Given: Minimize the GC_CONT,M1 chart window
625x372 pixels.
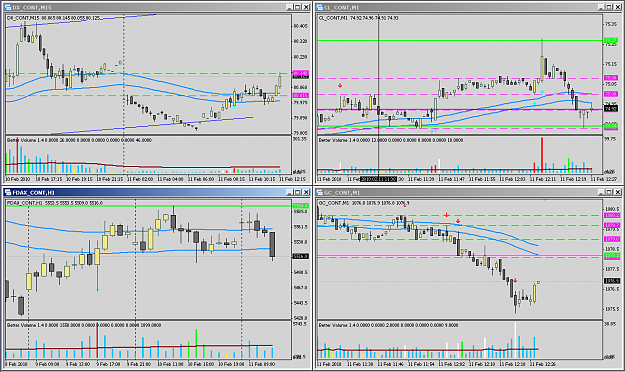Looking at the screenshot, I should (601, 192).
